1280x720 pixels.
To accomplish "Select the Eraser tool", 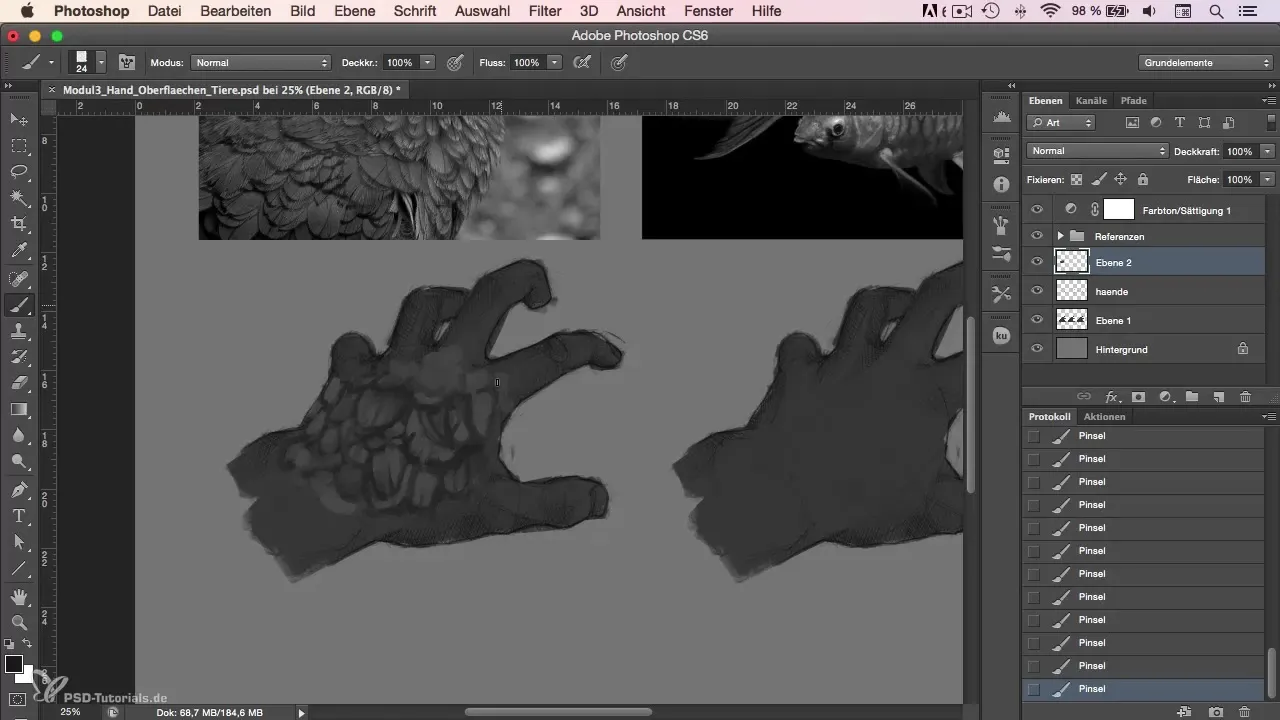I will pos(19,383).
